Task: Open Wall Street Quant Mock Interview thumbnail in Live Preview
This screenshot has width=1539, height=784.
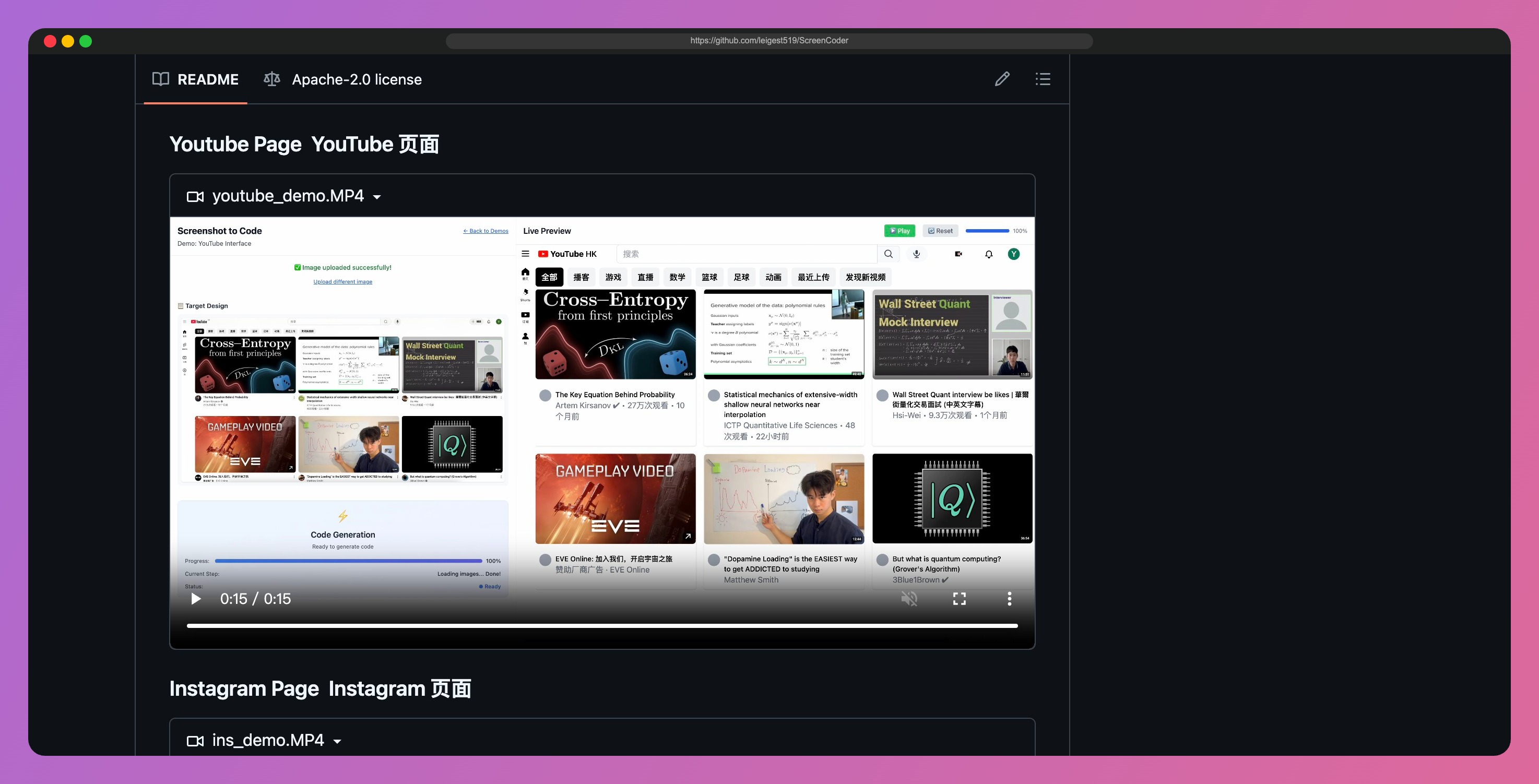Action: pyautogui.click(x=952, y=335)
